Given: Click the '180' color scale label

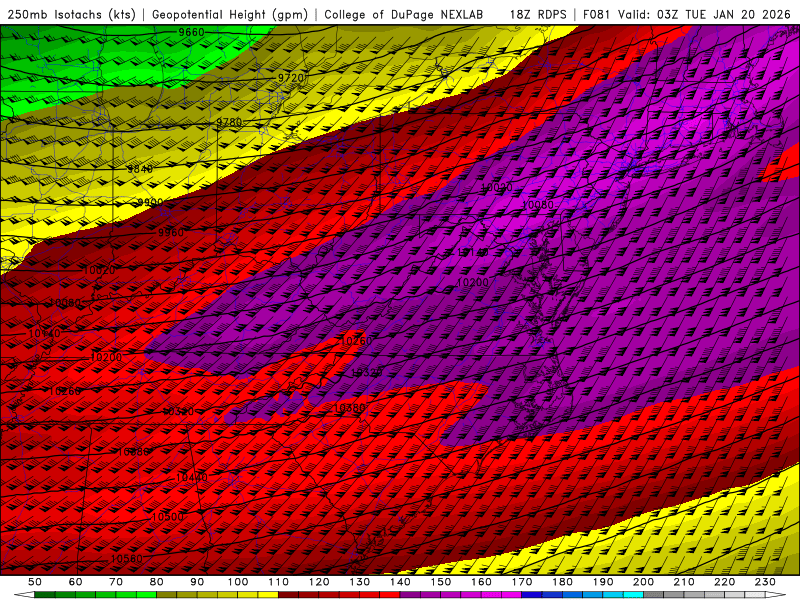Looking at the screenshot, I should 562,582.
